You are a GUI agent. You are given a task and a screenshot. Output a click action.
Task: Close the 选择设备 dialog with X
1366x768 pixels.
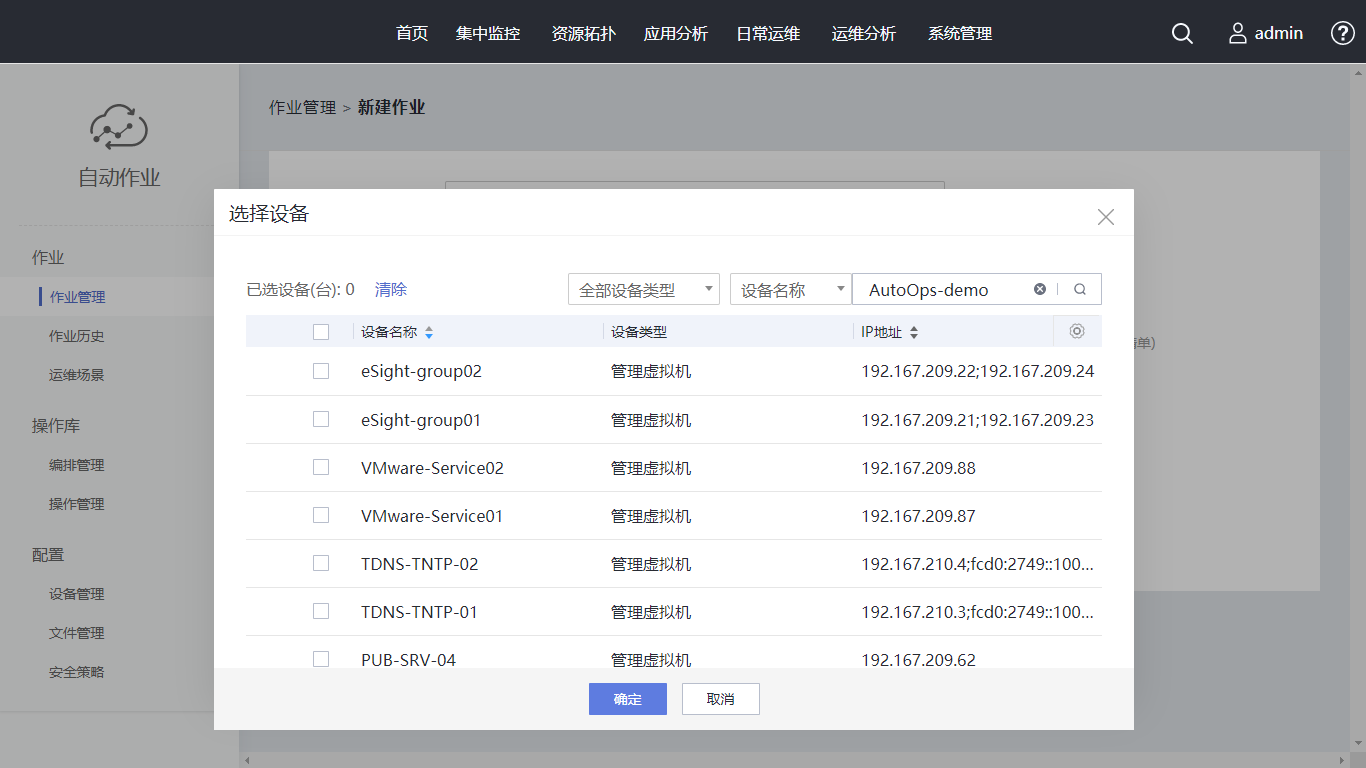pyautogui.click(x=1105, y=217)
